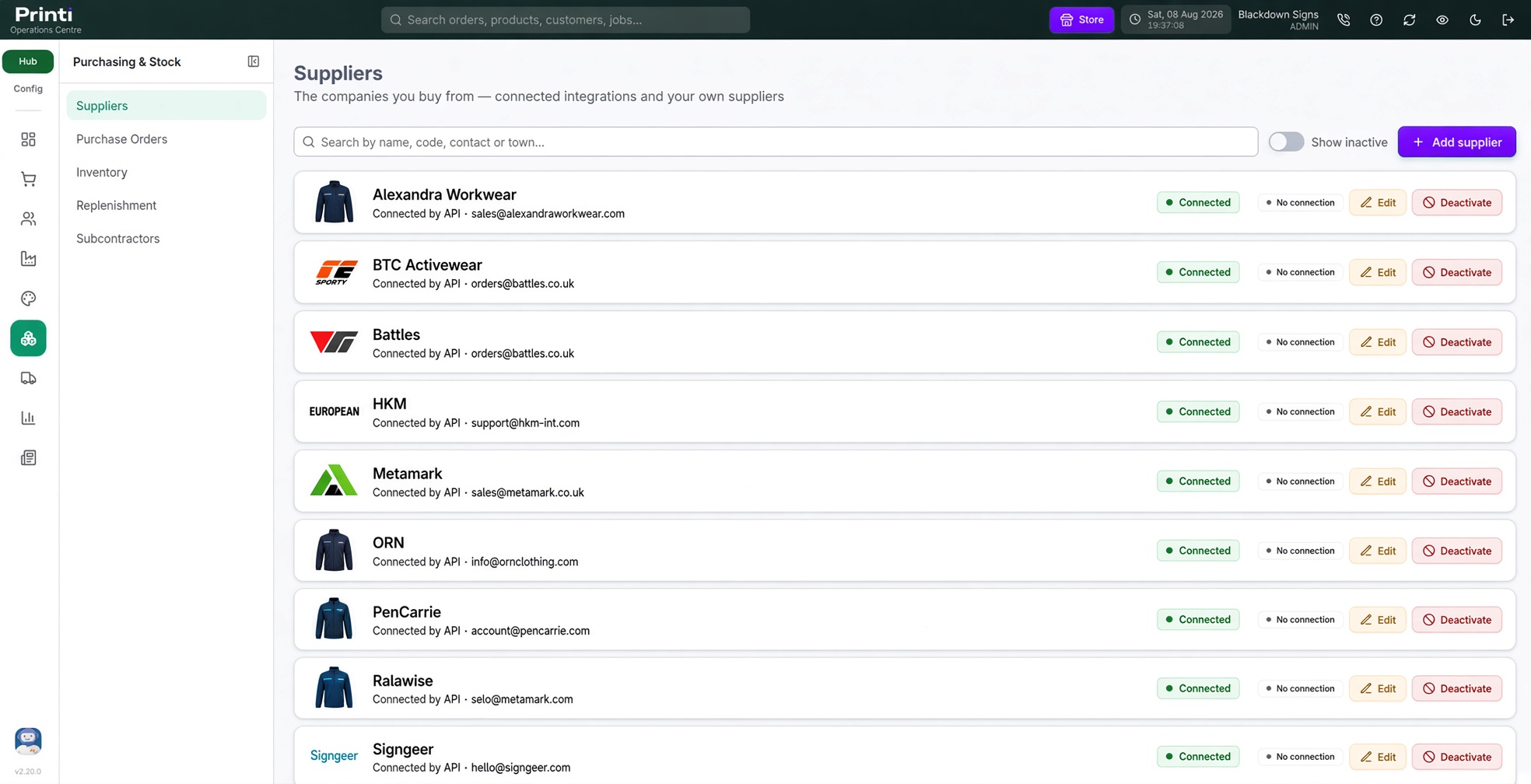The image size is (1531, 784).
Task: Deactivate the Battles supplier
Action: [x=1456, y=341]
